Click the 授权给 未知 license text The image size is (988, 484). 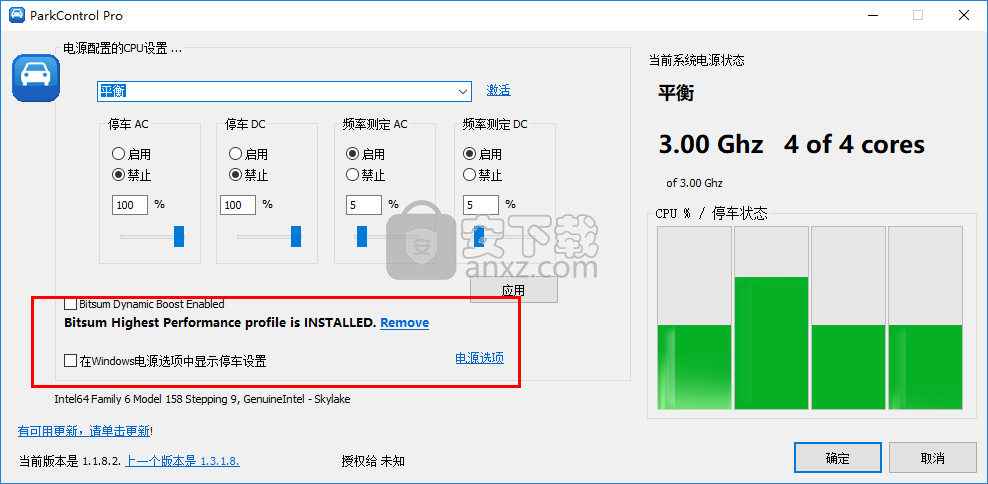click(373, 461)
